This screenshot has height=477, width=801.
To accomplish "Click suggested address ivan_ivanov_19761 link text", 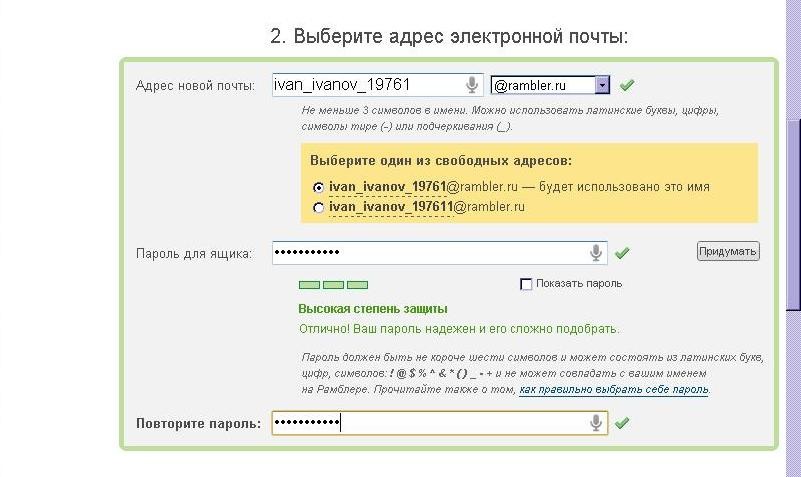I will (388, 187).
